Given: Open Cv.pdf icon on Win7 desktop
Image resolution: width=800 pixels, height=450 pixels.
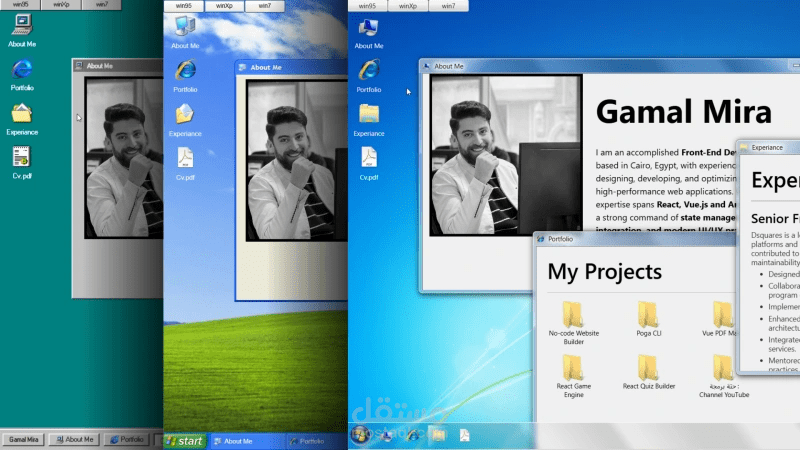Looking at the screenshot, I should click(369, 164).
